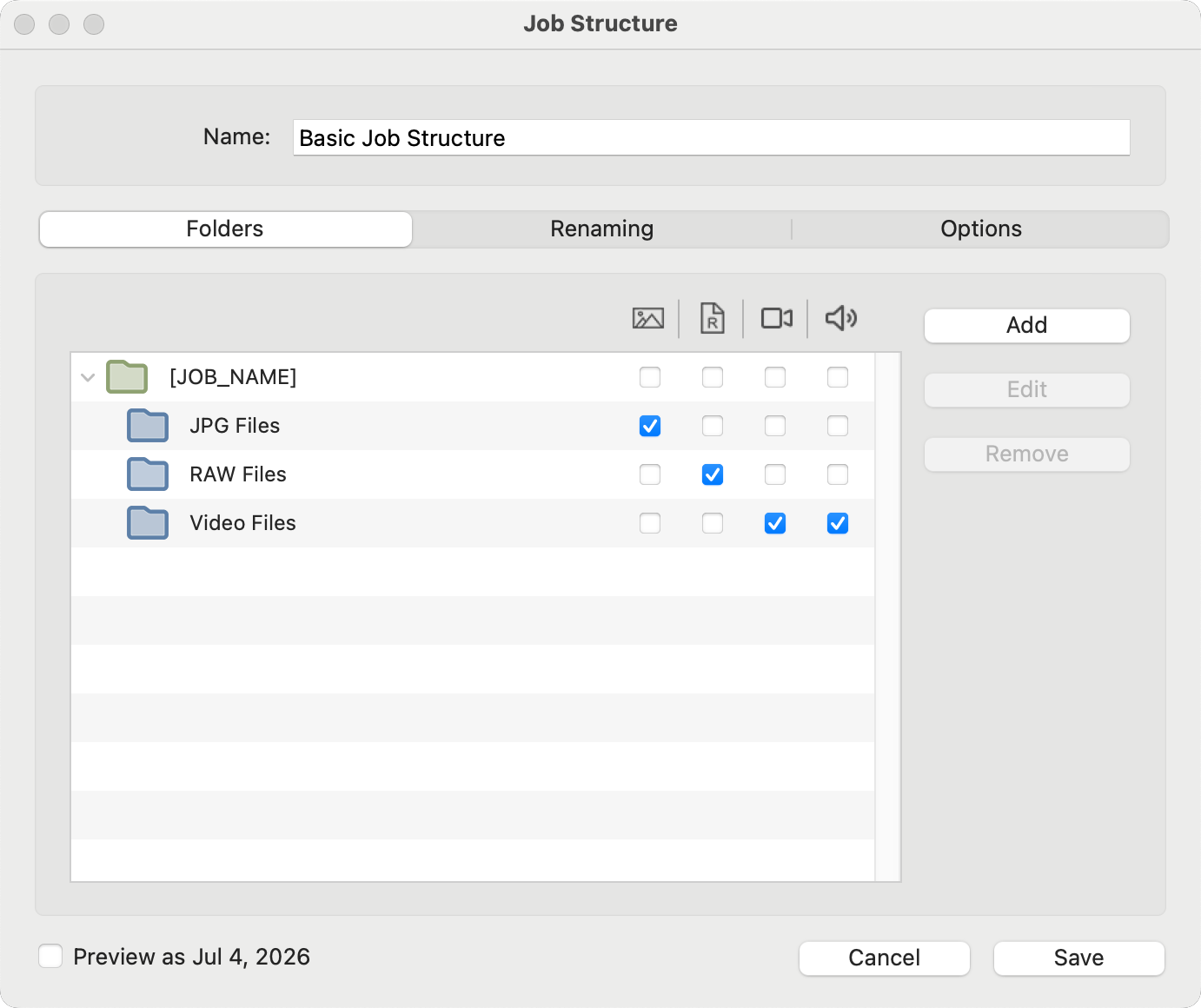Click the RAW file type column icon

coord(712,318)
